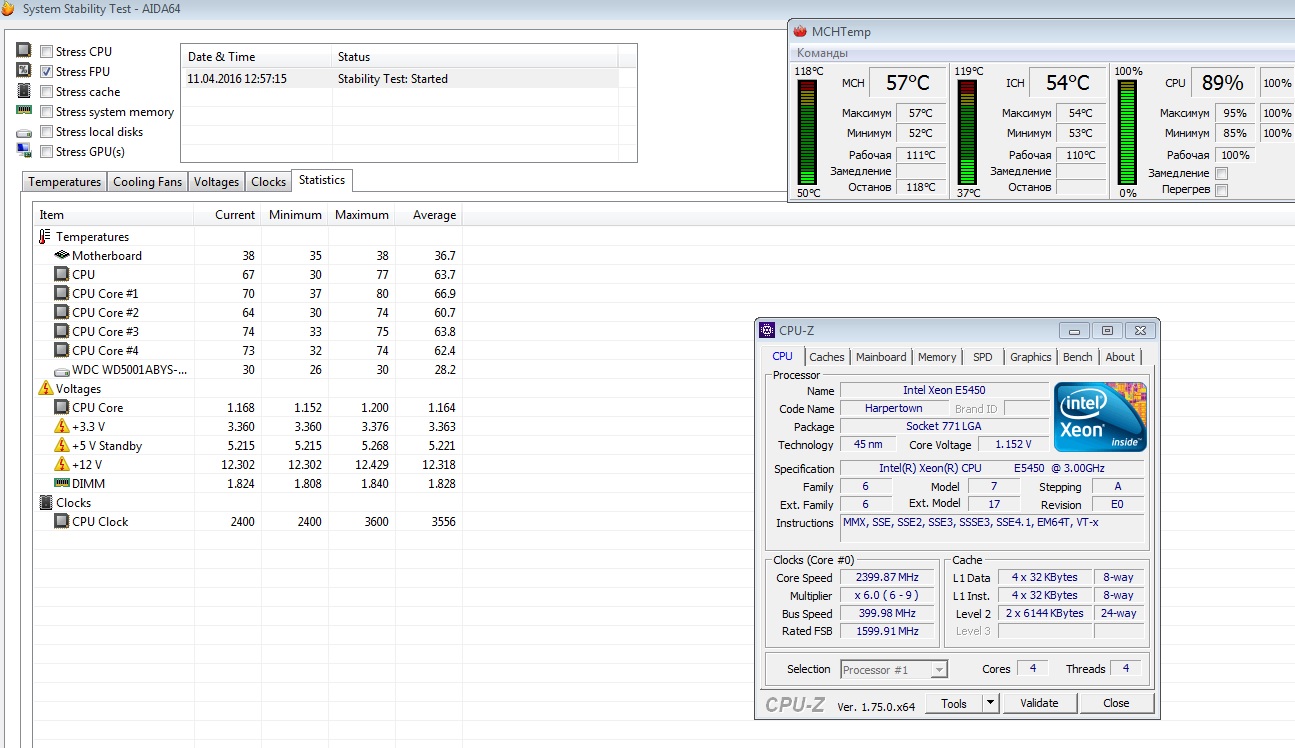The width and height of the screenshot is (1295, 748).
Task: Open the Команды menu in MCHTemp
Action: tap(822, 53)
